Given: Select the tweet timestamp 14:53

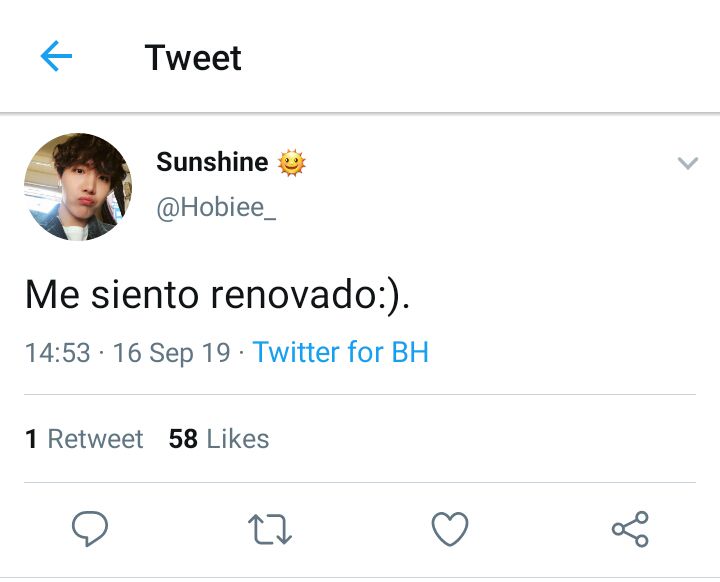Looking at the screenshot, I should [58, 353].
